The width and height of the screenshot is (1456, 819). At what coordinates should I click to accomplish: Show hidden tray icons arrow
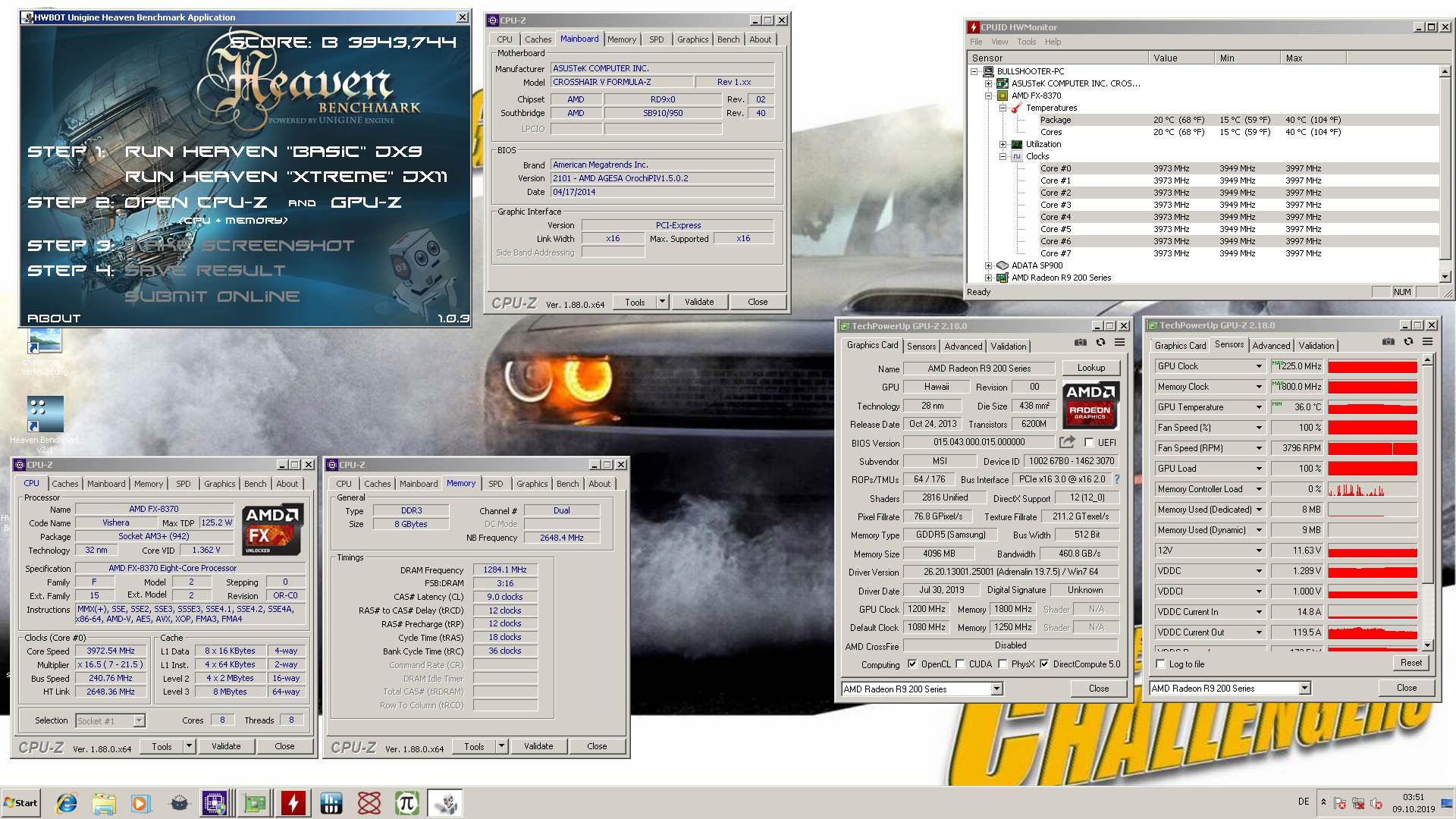(1323, 802)
